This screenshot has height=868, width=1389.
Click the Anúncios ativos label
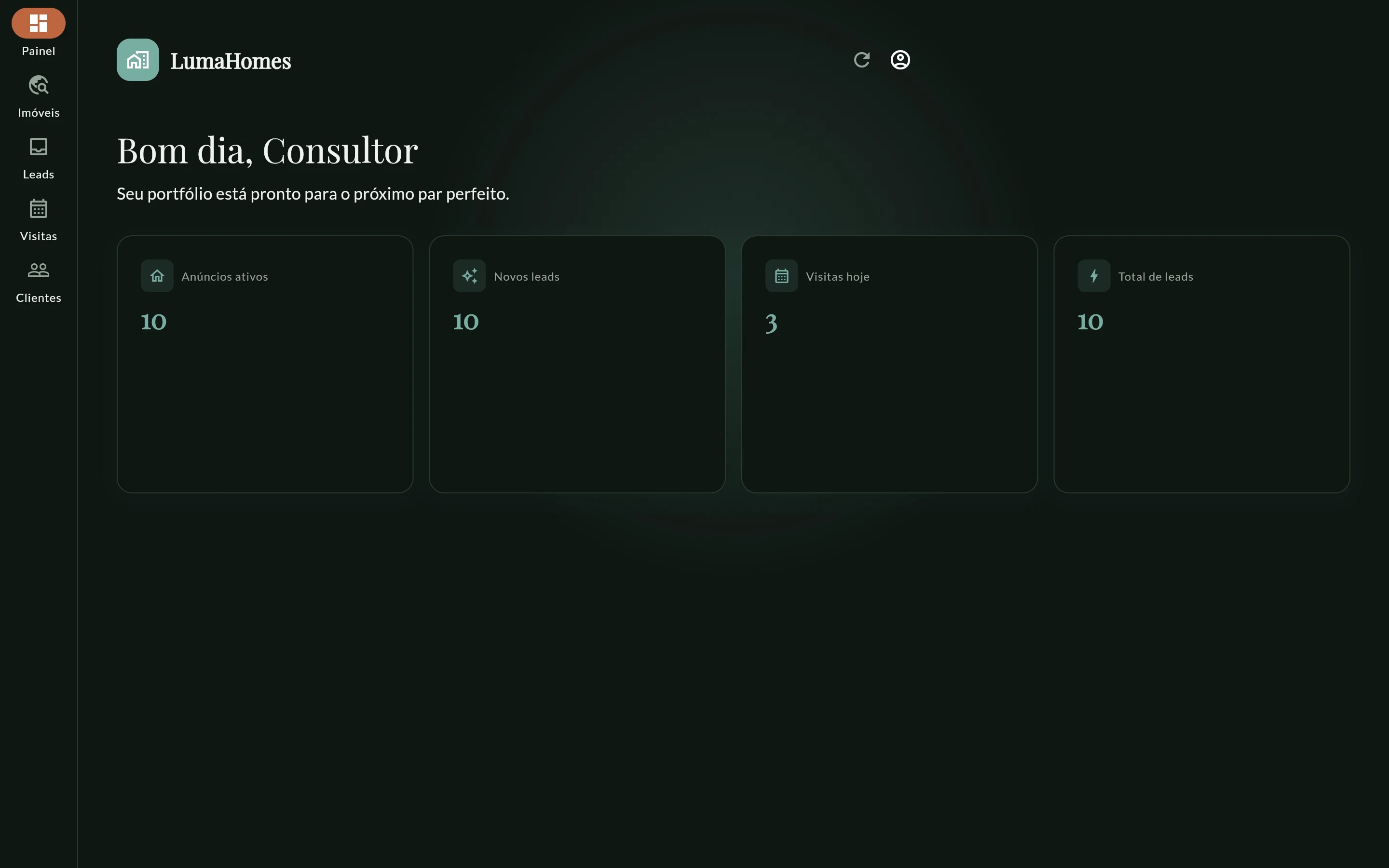pyautogui.click(x=224, y=277)
